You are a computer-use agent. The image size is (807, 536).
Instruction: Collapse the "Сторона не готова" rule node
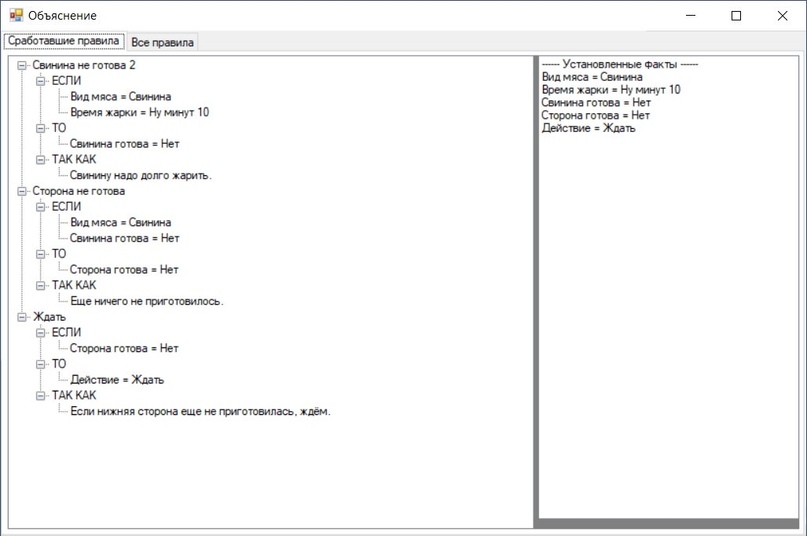(22, 191)
